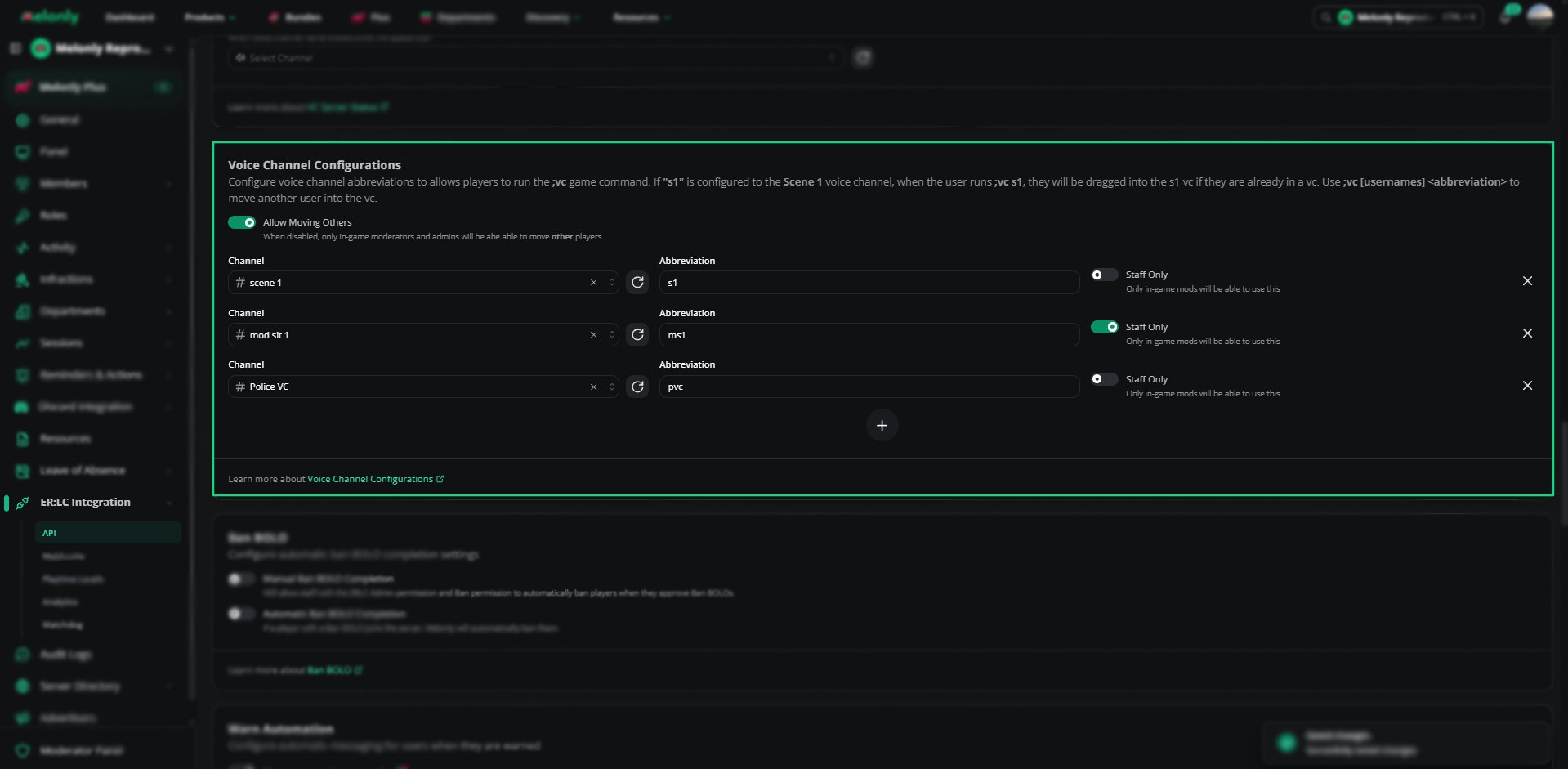Expand the Activity sidebar section
This screenshot has height=769, width=1568.
pos(168,248)
